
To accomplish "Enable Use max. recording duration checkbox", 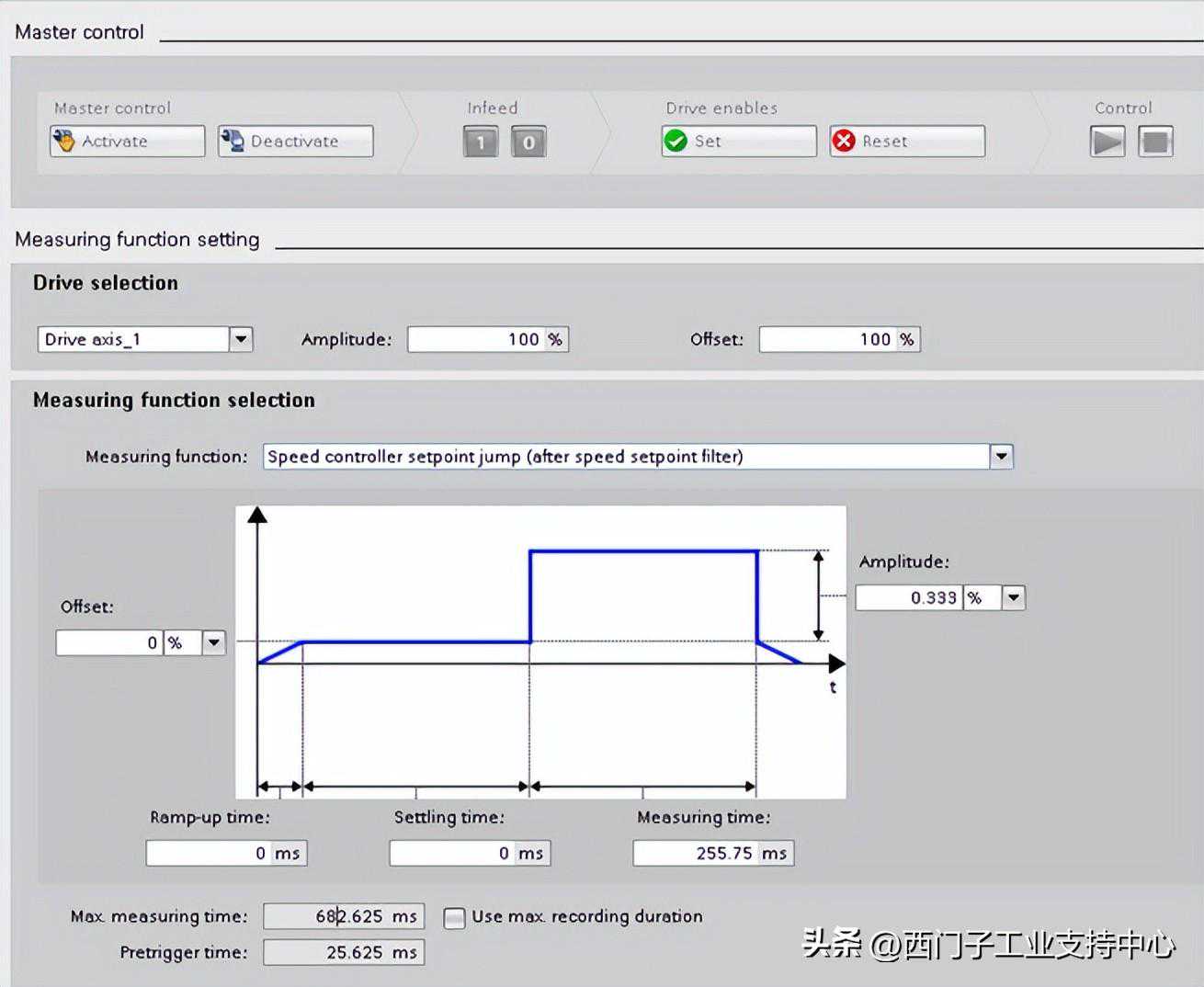I will point(454,917).
